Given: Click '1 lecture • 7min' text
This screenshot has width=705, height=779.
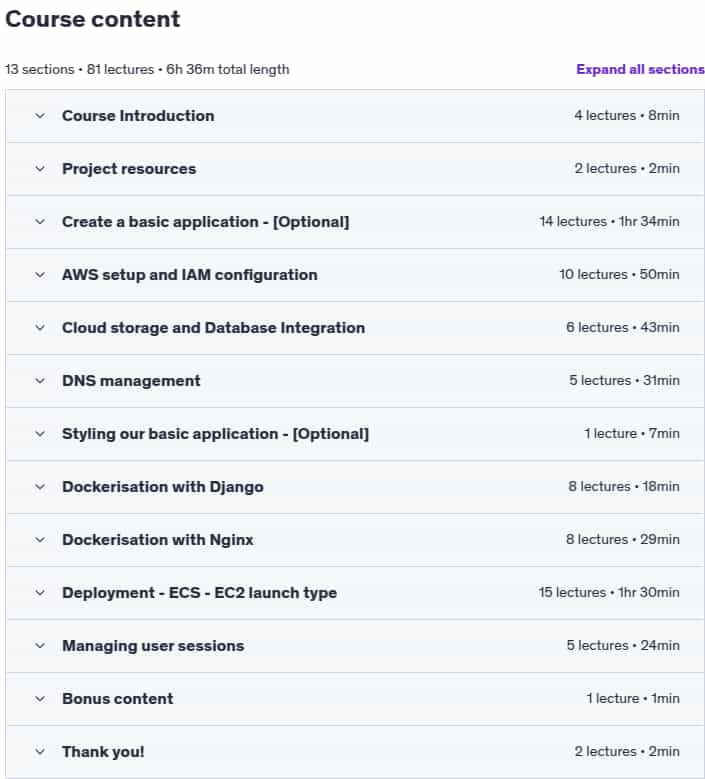Looking at the screenshot, I should 632,433.
